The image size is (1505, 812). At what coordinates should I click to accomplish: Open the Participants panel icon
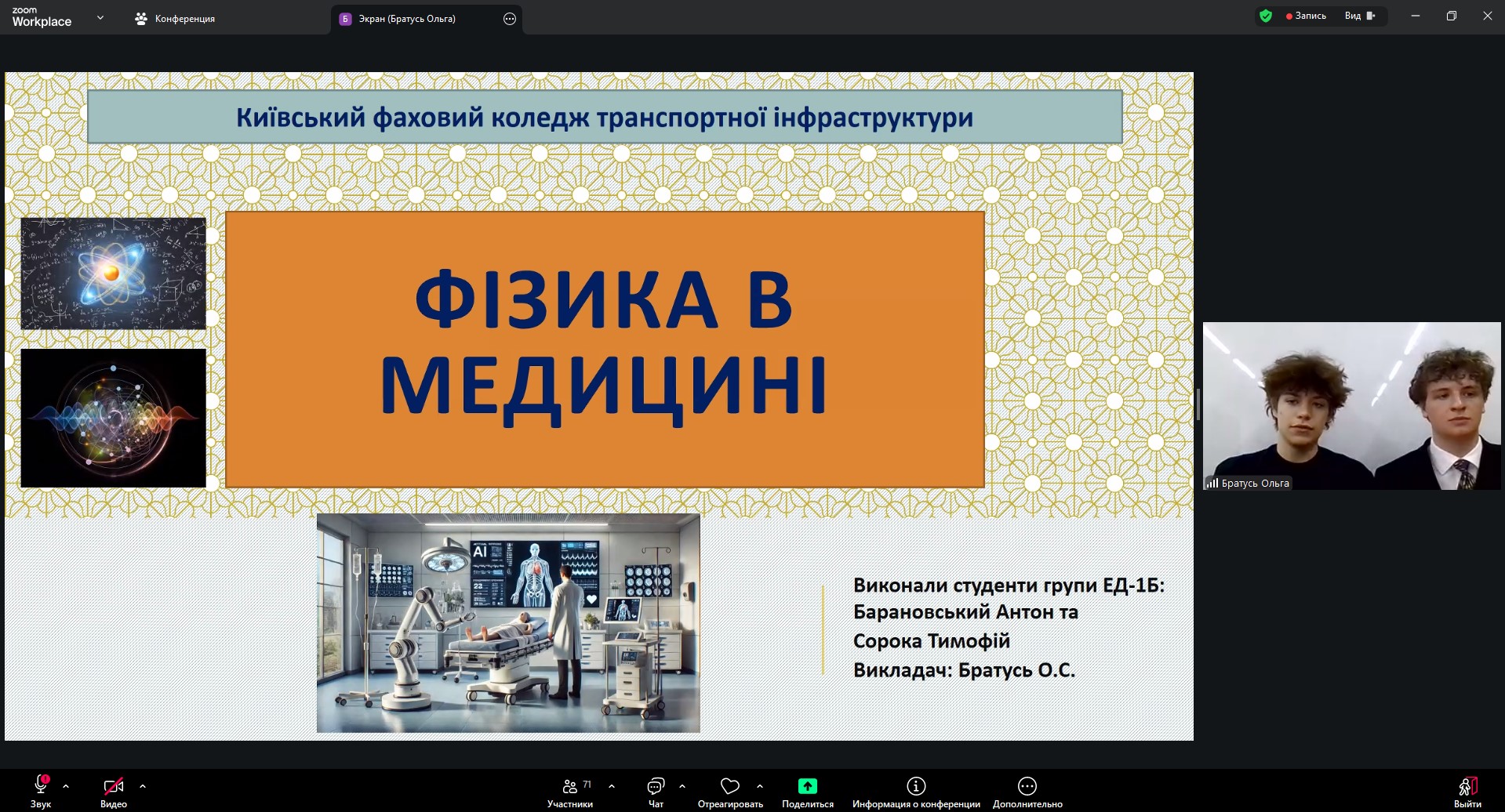570,786
